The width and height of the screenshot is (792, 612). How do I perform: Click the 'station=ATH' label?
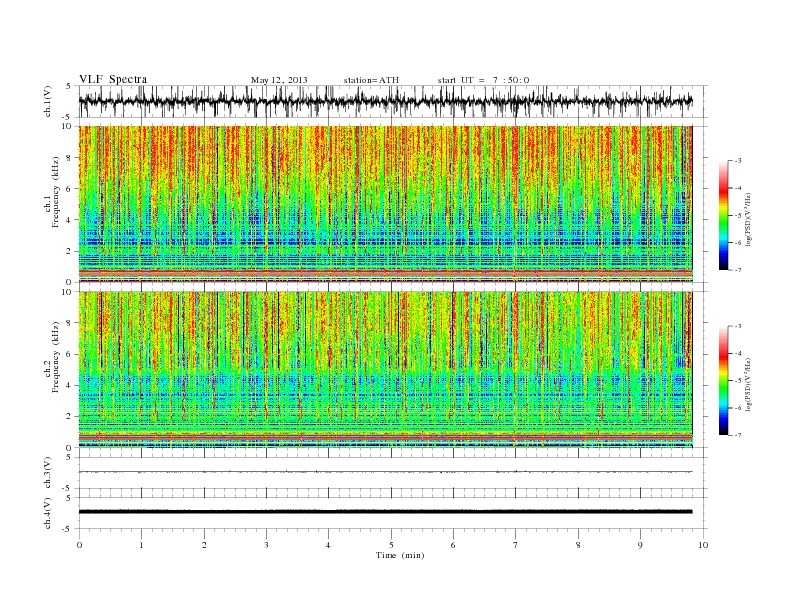tap(371, 80)
